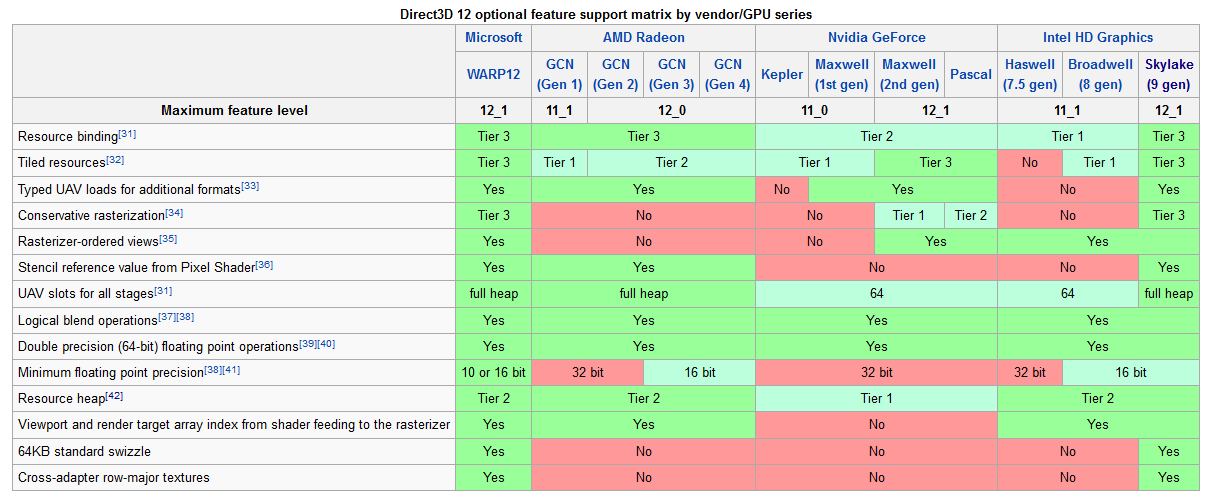Image resolution: width=1218 pixels, height=502 pixels.
Task: Select 'Tier 2' Conservative rasterization cell under Pascal
Action: (971, 215)
